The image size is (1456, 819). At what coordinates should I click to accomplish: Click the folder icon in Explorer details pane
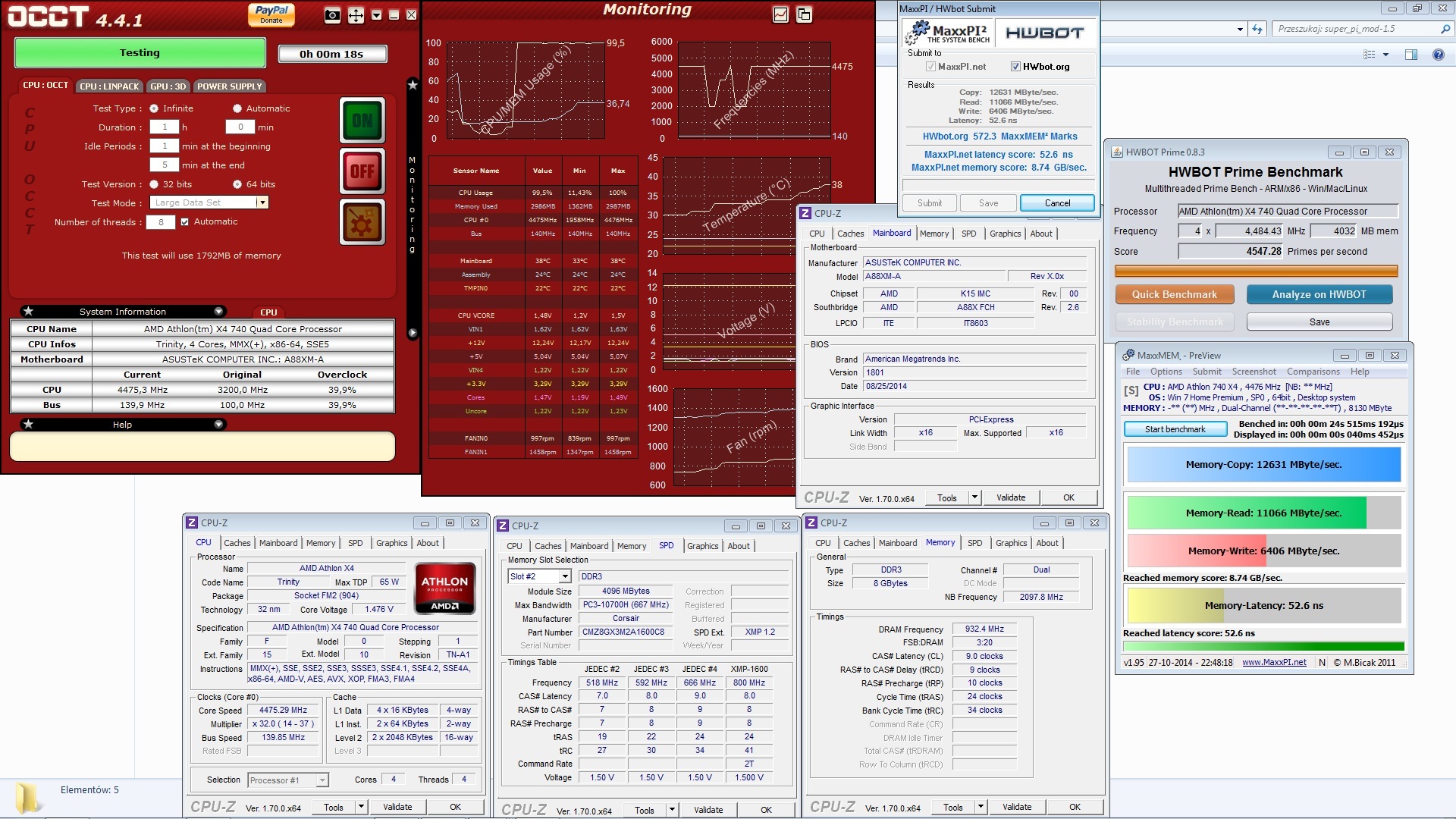click(x=28, y=799)
